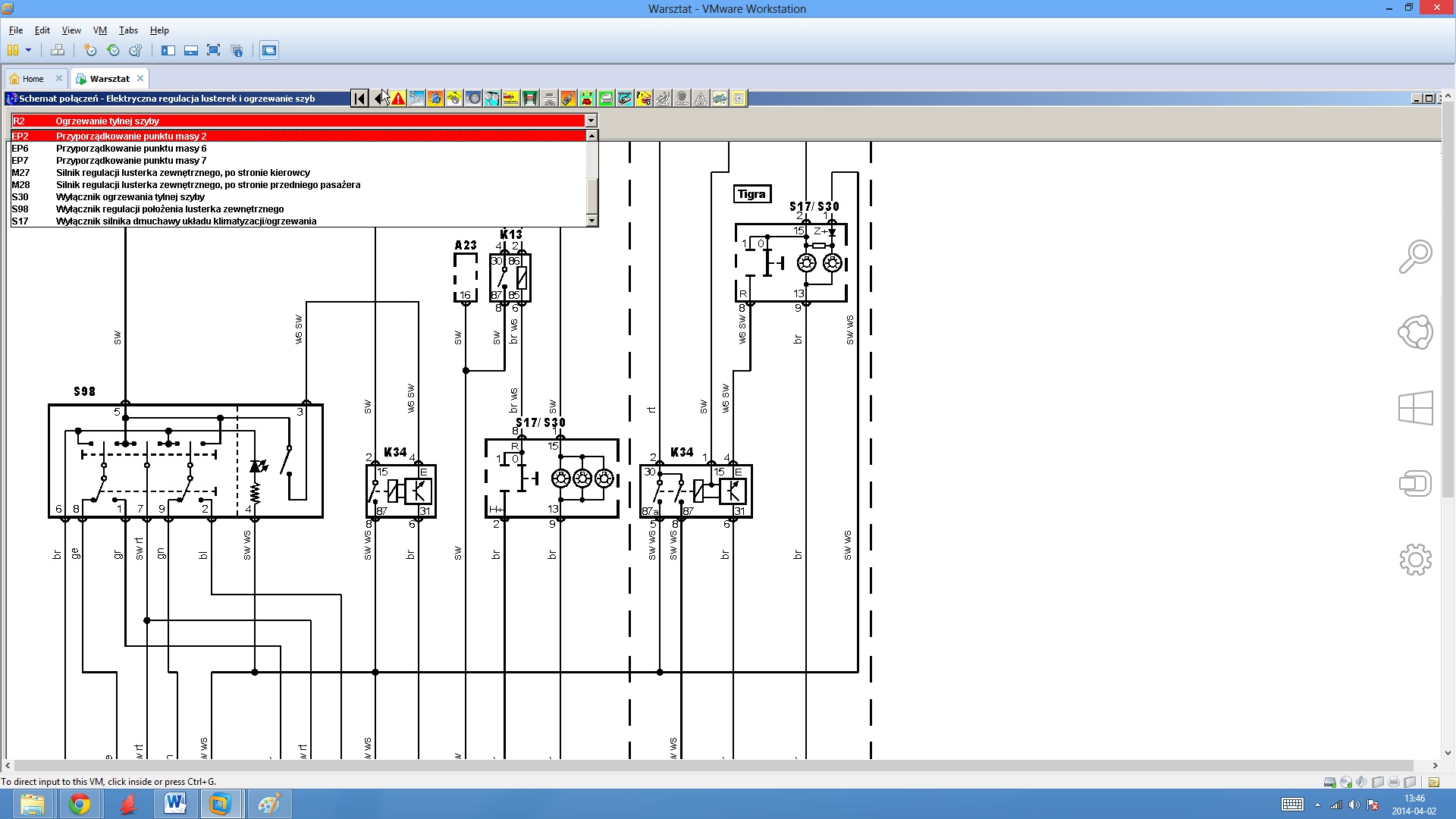Click the orange diagnostic tester toolbar icon

coord(568,98)
